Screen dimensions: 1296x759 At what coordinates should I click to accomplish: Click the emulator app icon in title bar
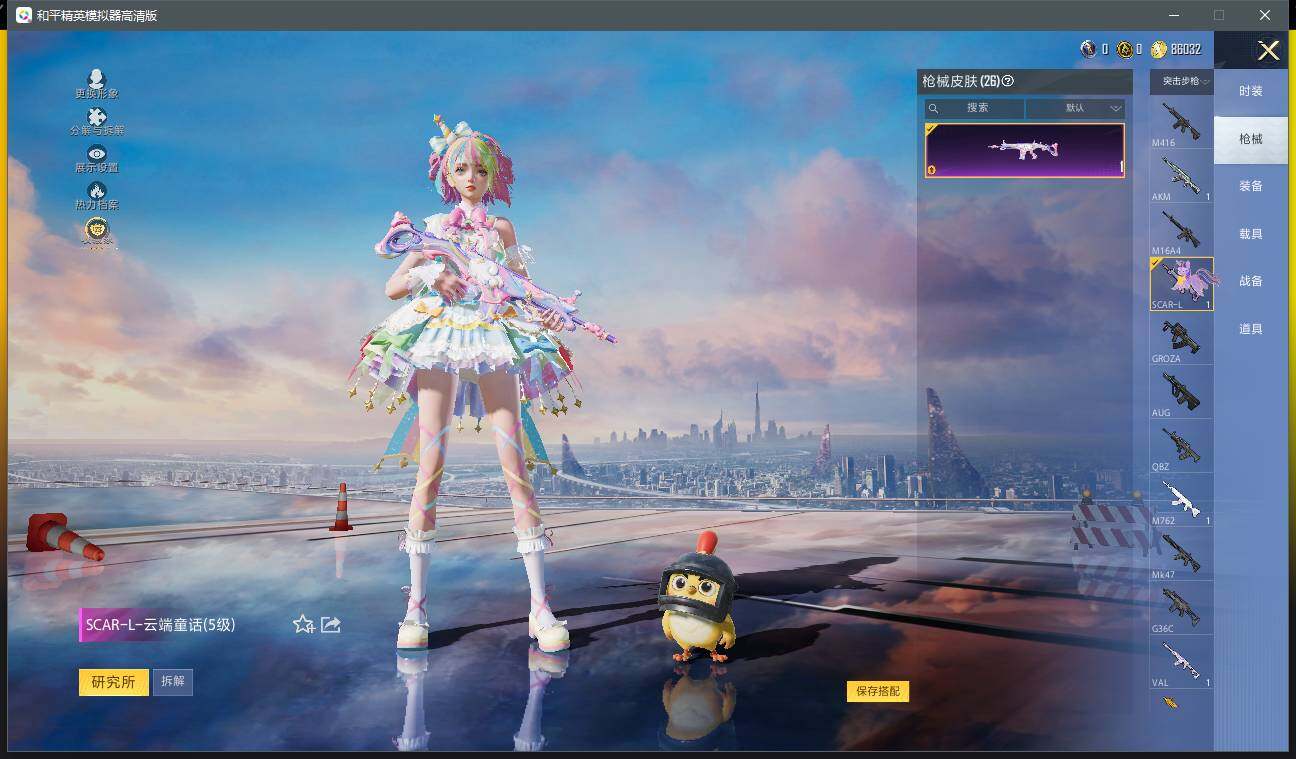pyautogui.click(x=23, y=15)
